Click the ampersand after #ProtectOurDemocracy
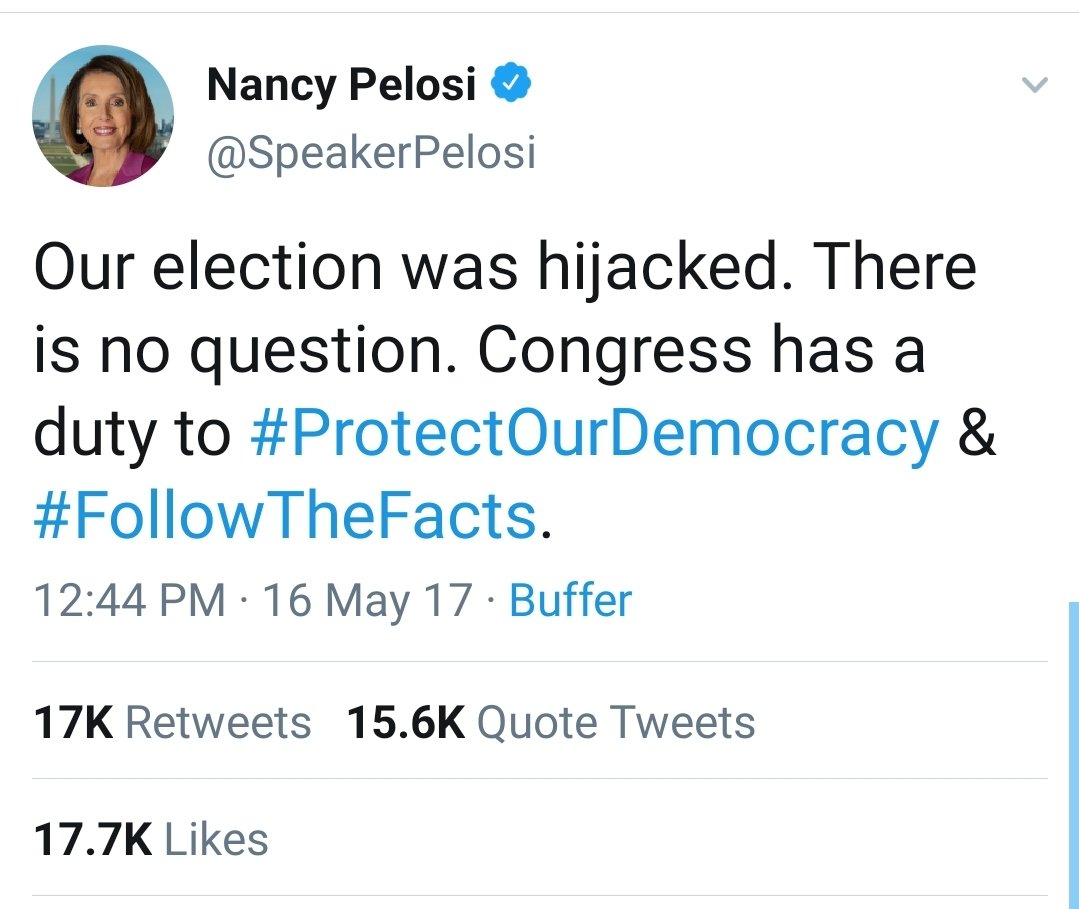Viewport: 1079px width, 909px height. click(977, 434)
